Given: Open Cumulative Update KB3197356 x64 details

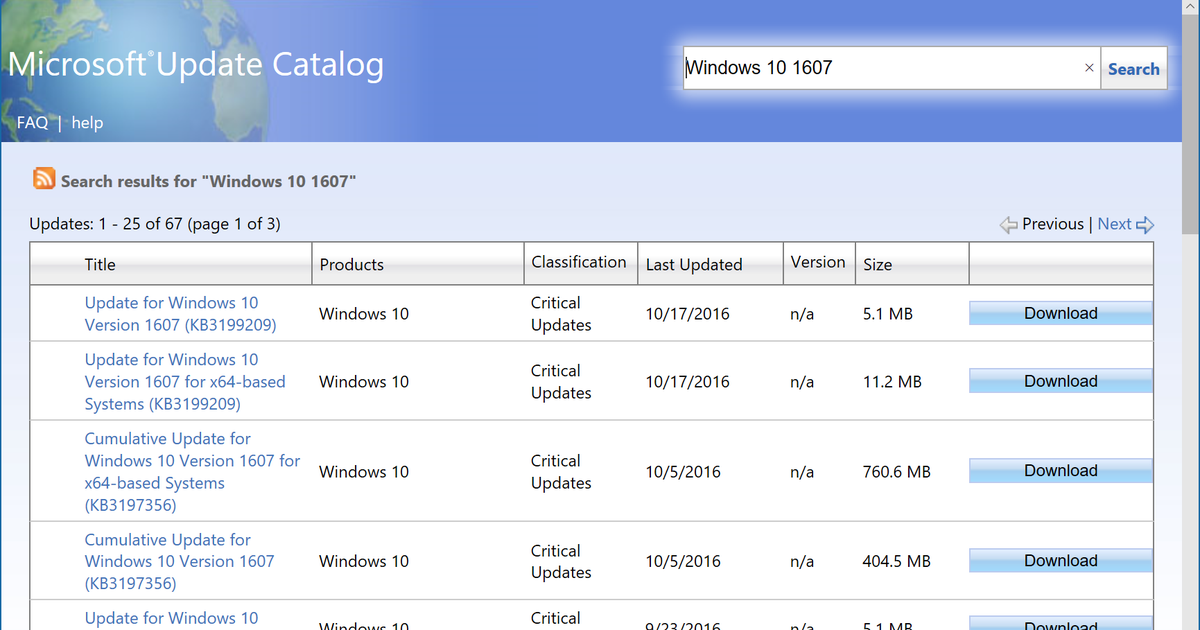Looking at the screenshot, I should (x=192, y=471).
